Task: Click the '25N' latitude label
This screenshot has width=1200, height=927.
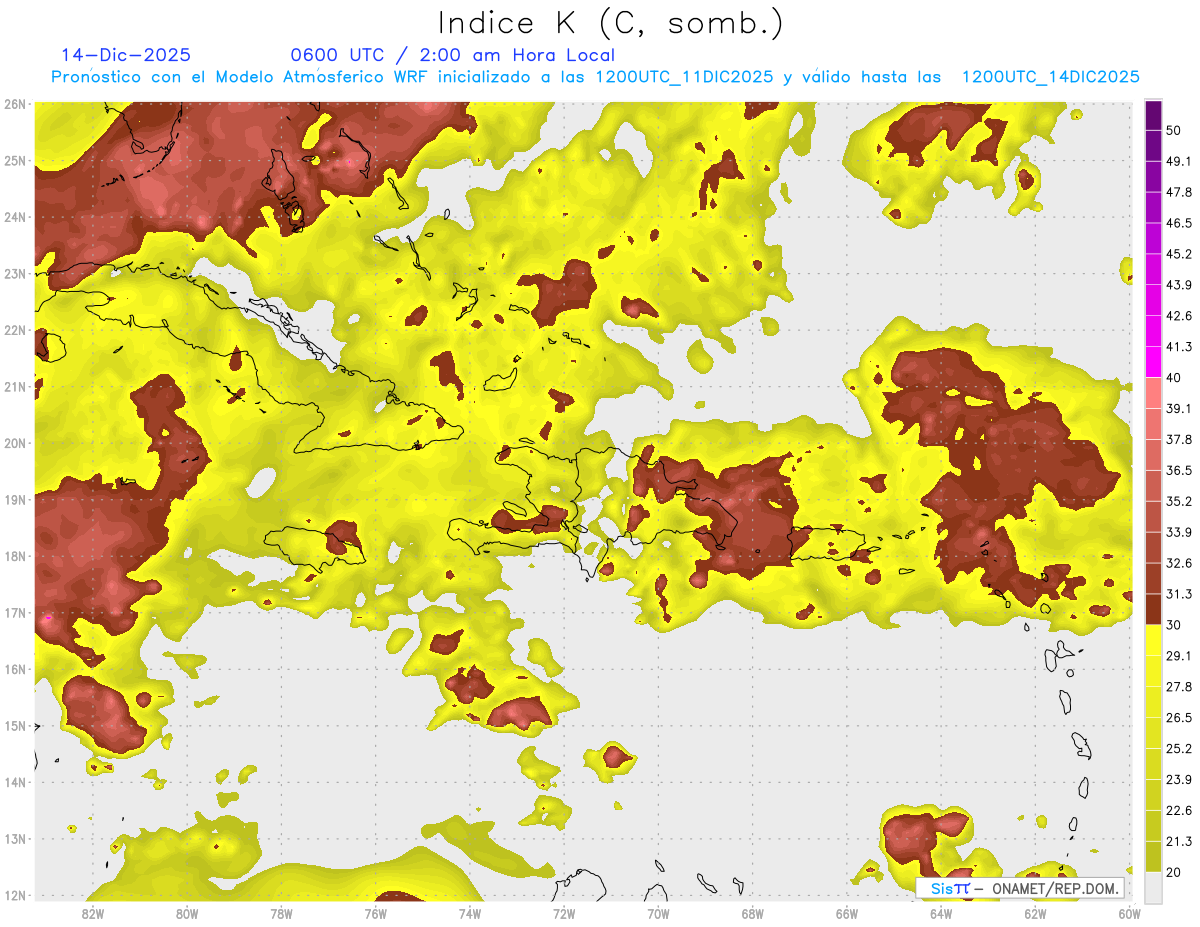Action: [x=15, y=160]
